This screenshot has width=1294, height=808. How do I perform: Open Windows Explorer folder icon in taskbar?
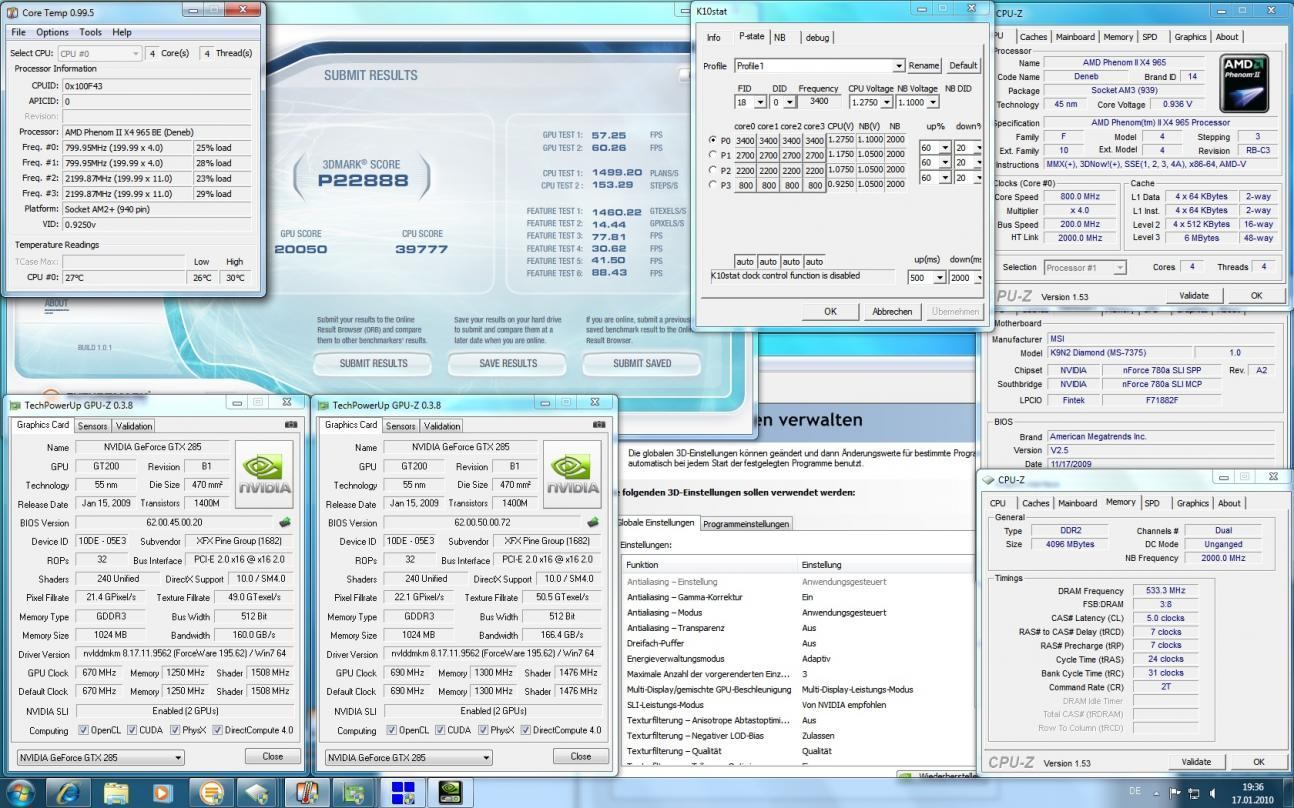[116, 793]
